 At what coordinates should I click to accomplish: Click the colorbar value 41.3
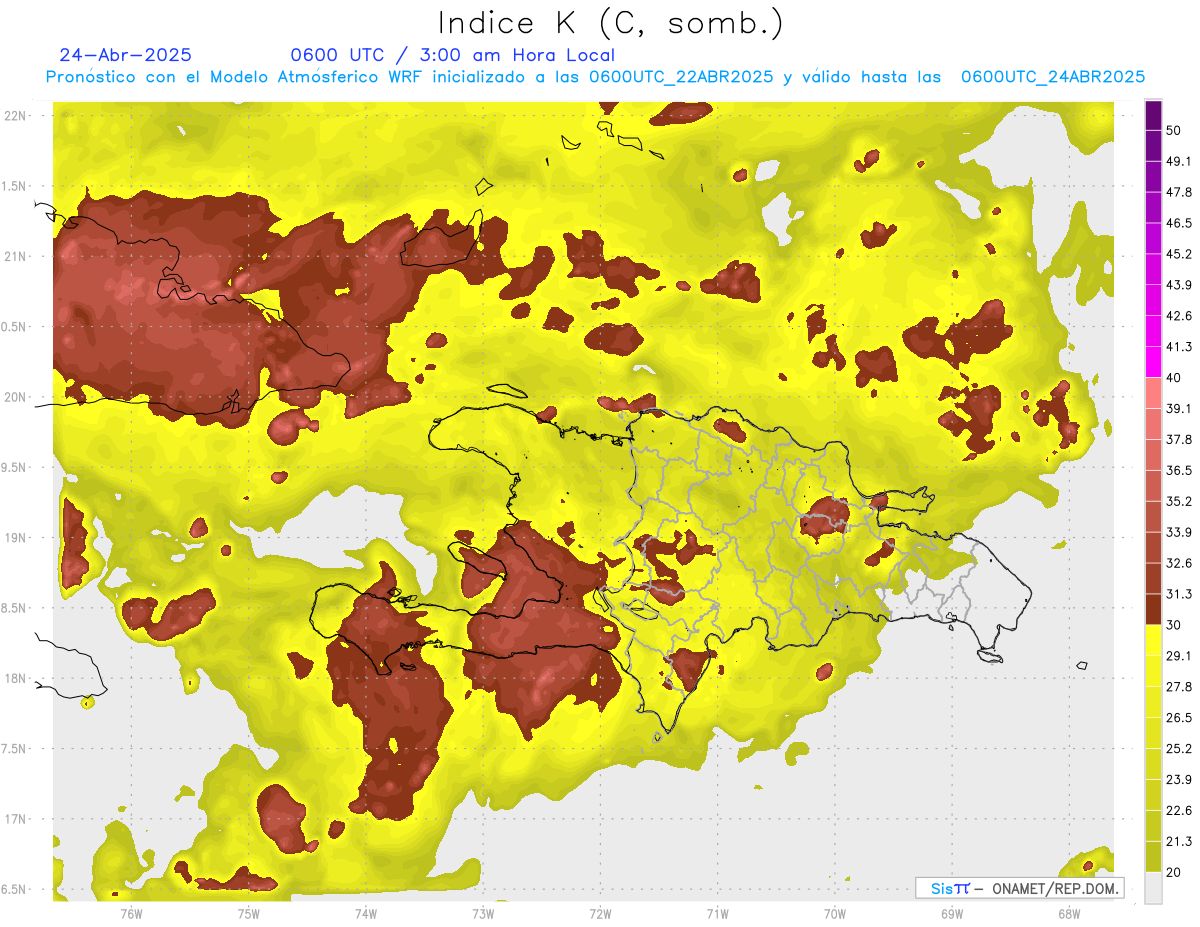(x=1179, y=347)
